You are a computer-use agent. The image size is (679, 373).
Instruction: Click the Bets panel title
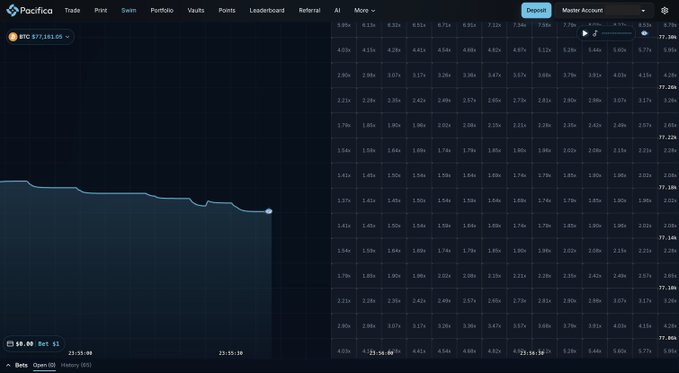pyautogui.click(x=21, y=366)
